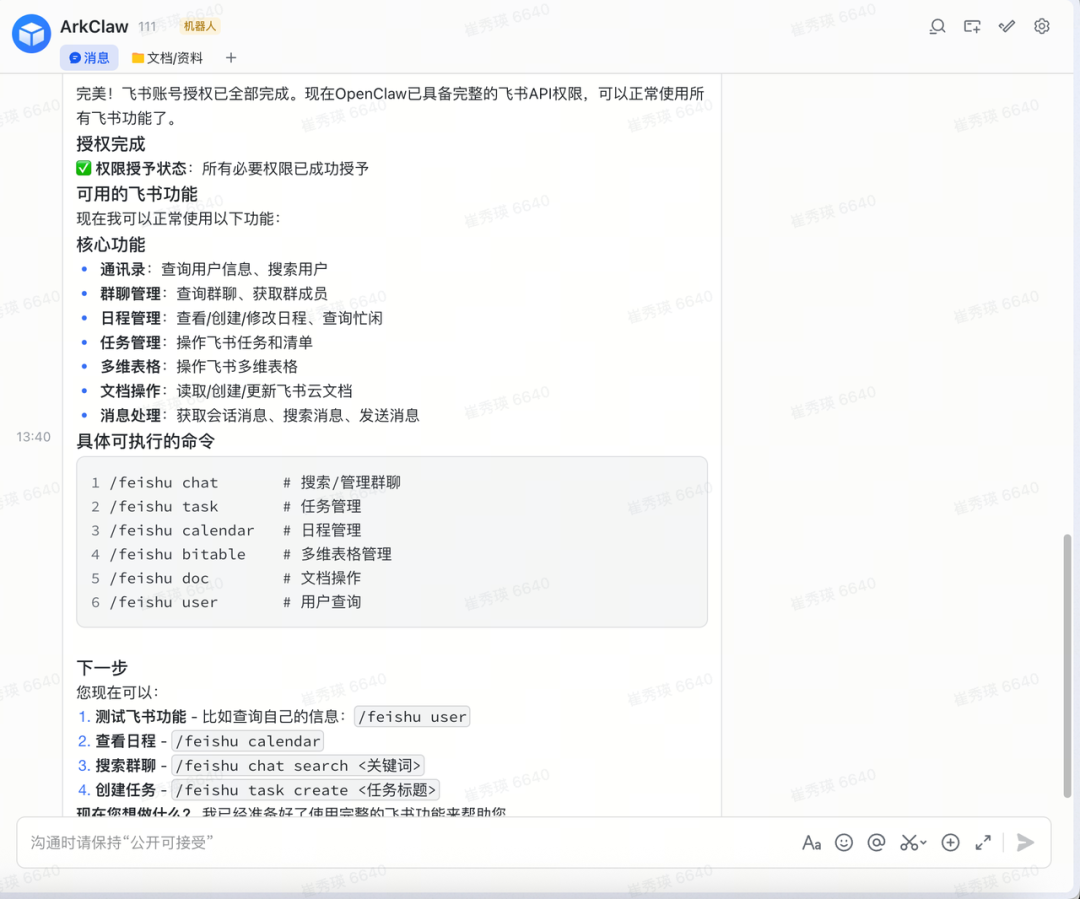The width and height of the screenshot is (1080, 899).
Task: Click the chat vertical scrollbar
Action: pyautogui.click(x=1067, y=665)
